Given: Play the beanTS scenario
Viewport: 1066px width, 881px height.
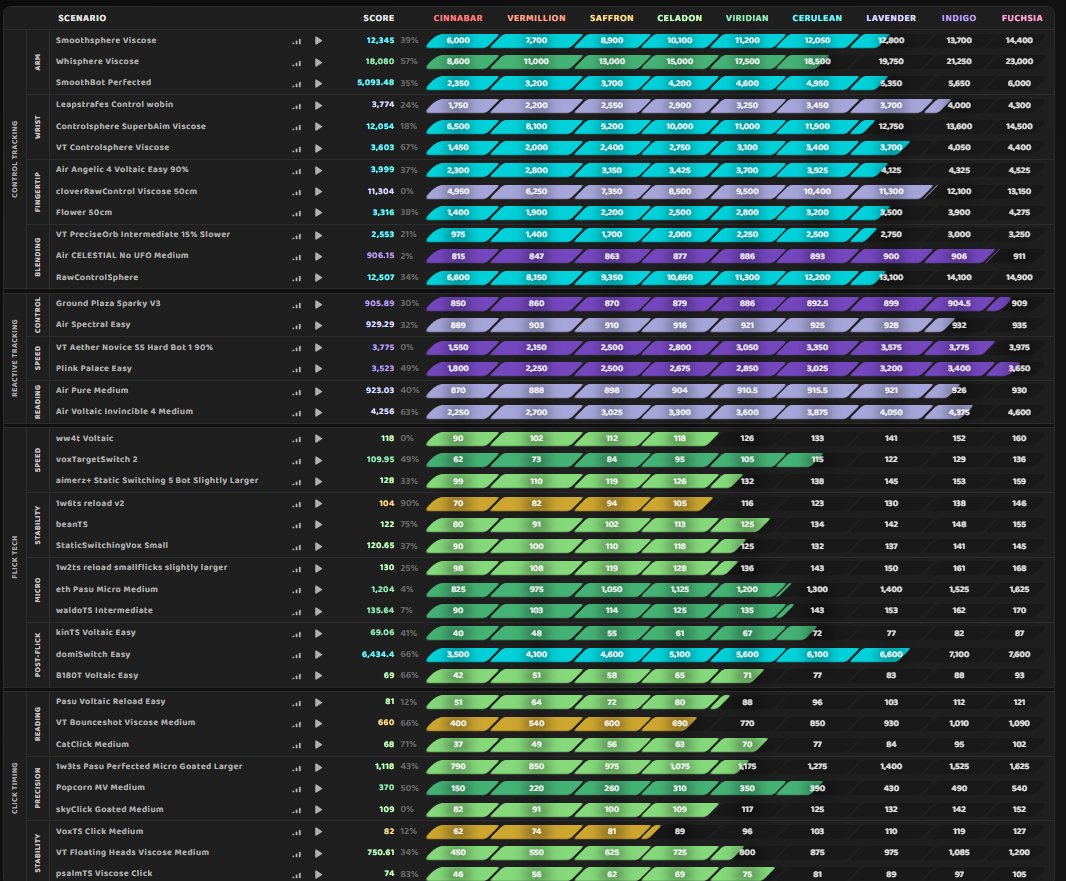Looking at the screenshot, I should click(318, 525).
